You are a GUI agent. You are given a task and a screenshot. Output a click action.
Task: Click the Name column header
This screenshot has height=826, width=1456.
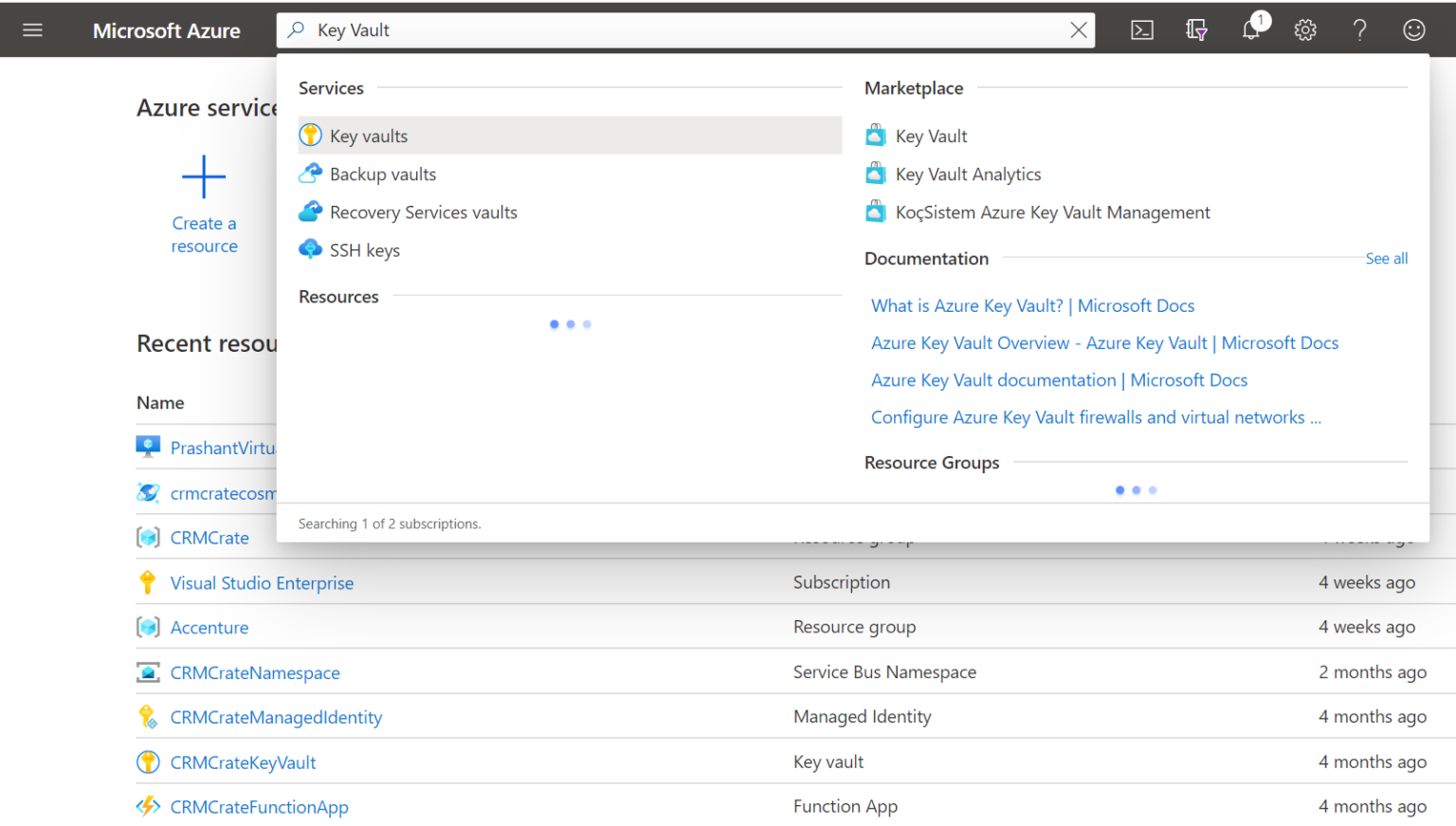coord(160,402)
